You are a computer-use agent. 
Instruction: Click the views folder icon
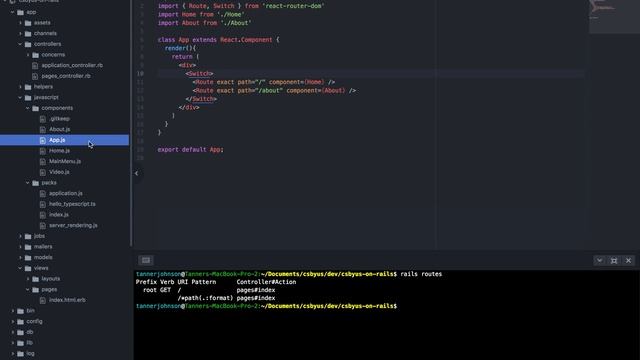pyautogui.click(x=28, y=268)
